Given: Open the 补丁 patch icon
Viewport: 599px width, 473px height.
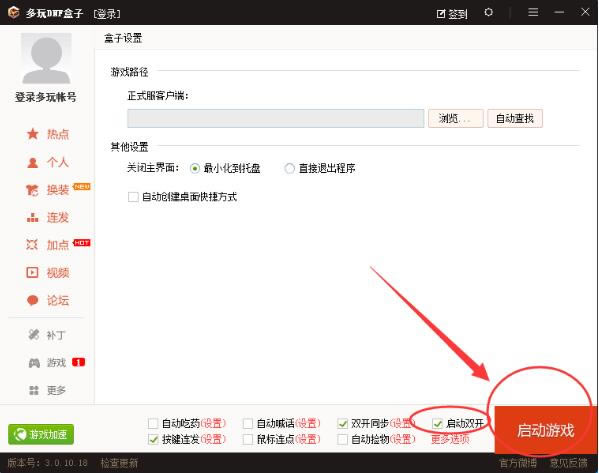Looking at the screenshot, I should tap(34, 335).
